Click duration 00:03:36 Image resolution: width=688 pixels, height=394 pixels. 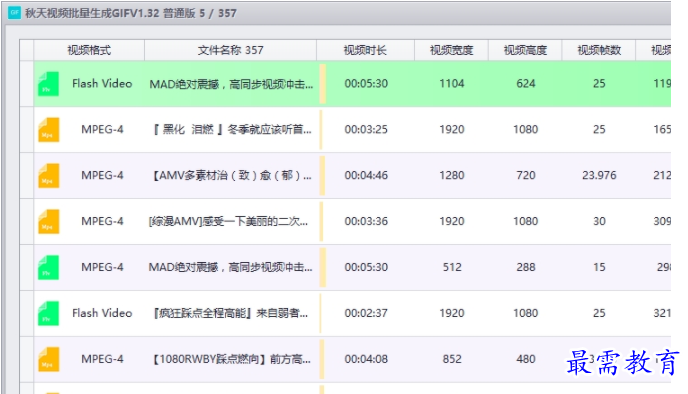click(x=366, y=221)
